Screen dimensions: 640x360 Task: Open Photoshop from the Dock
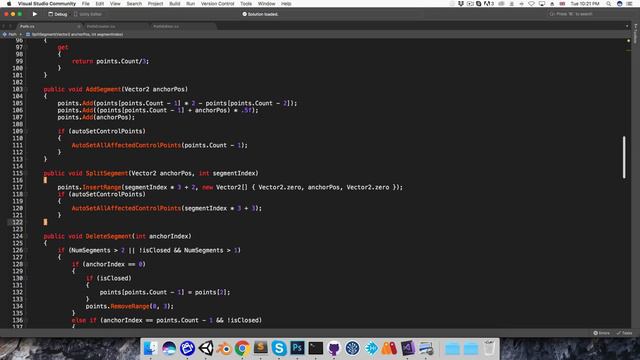coord(297,348)
